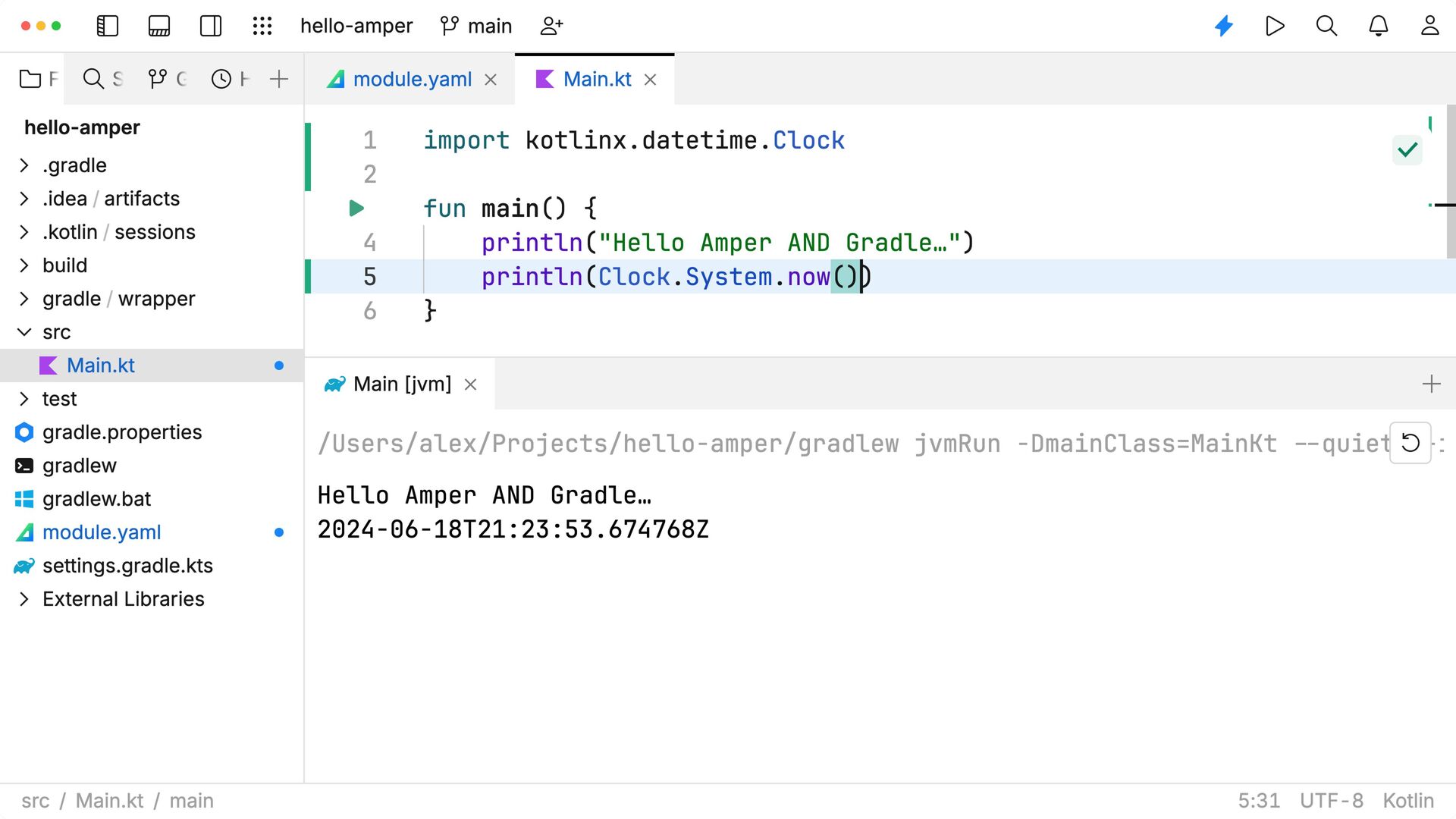1456x819 pixels.
Task: Toggle the right sidebar panel icon
Action: point(211,26)
